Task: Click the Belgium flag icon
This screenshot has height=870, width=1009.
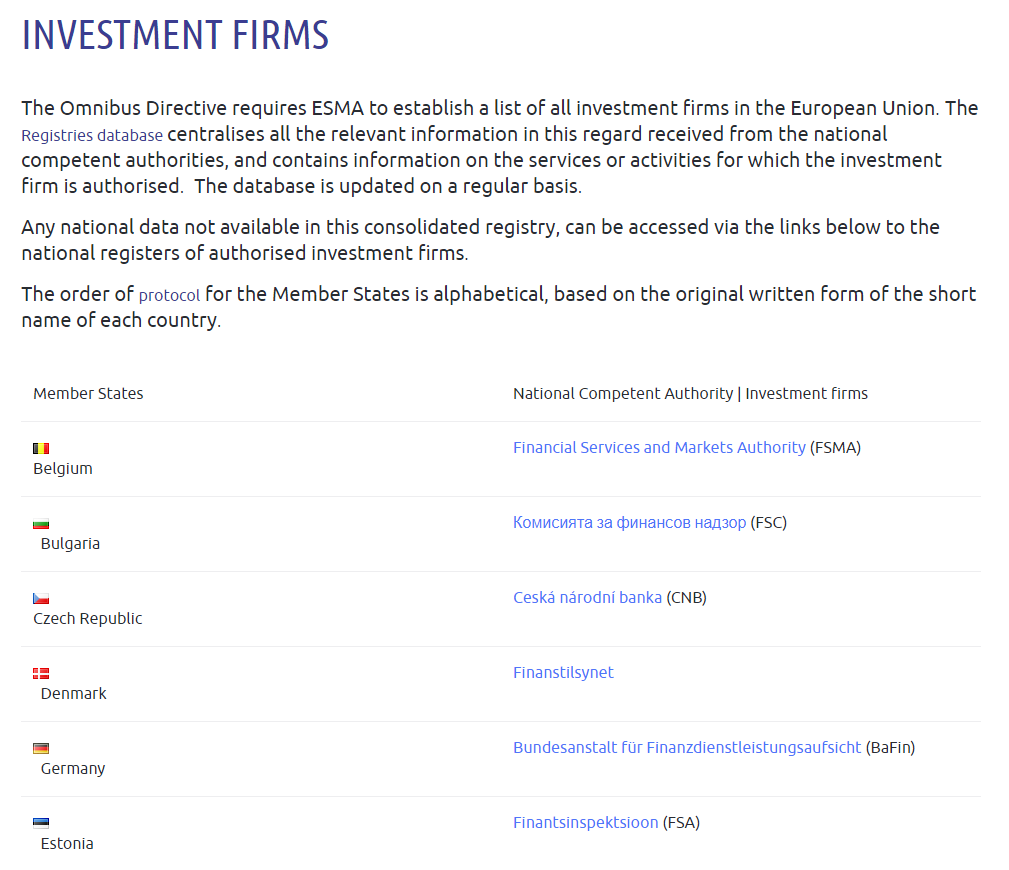Action: [41, 449]
